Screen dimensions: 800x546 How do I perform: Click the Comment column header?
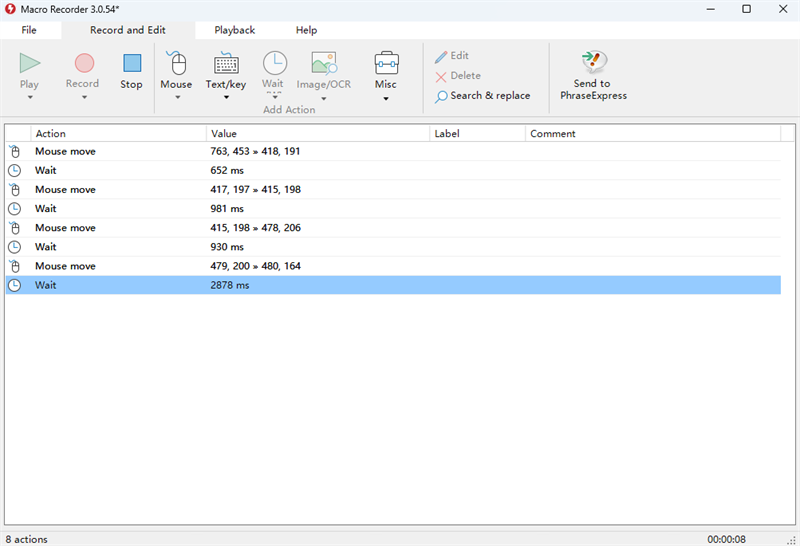tap(553, 133)
